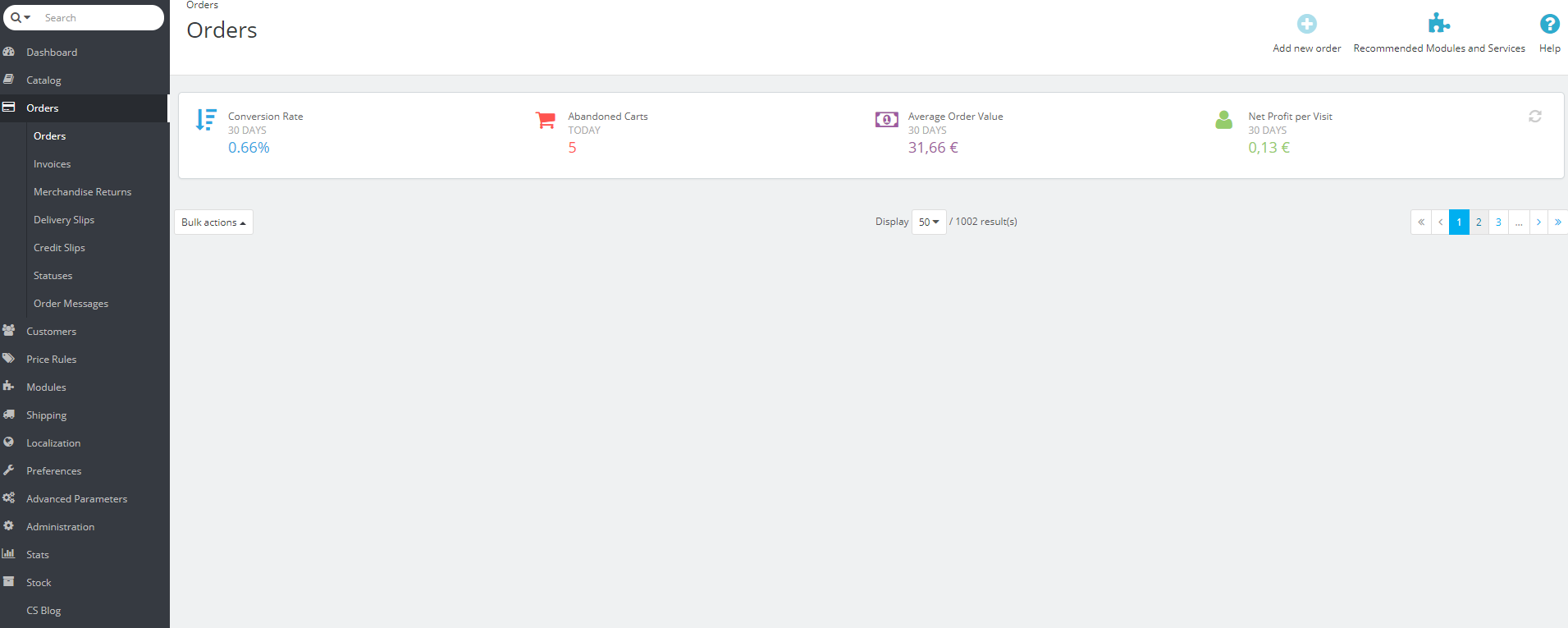The width and height of the screenshot is (1568, 628).
Task: Open the Display 50 results-per-page dropdown
Action: (x=929, y=222)
